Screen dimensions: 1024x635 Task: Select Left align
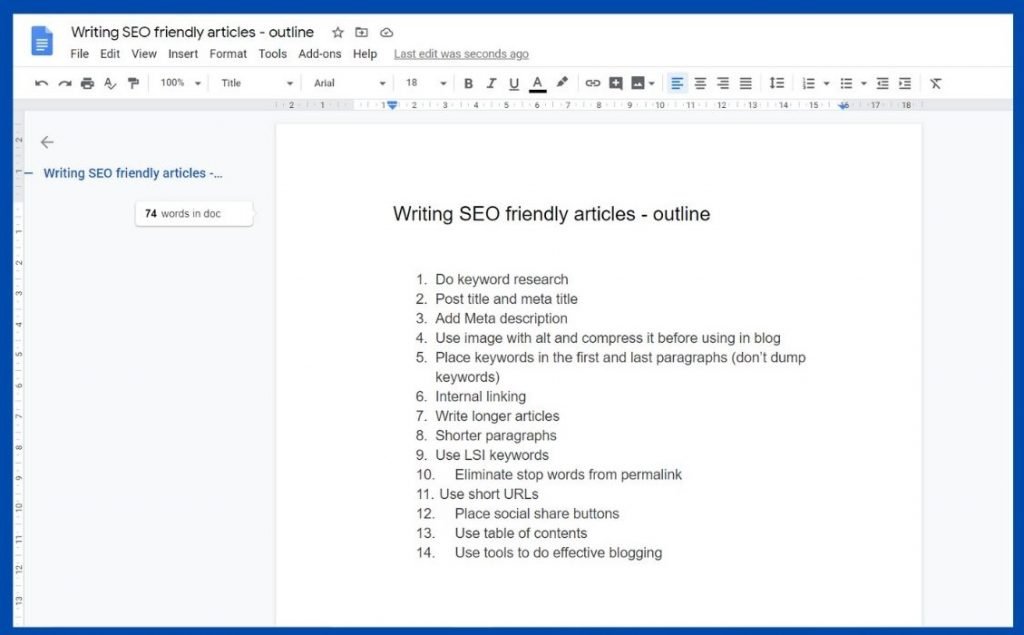pyautogui.click(x=677, y=84)
